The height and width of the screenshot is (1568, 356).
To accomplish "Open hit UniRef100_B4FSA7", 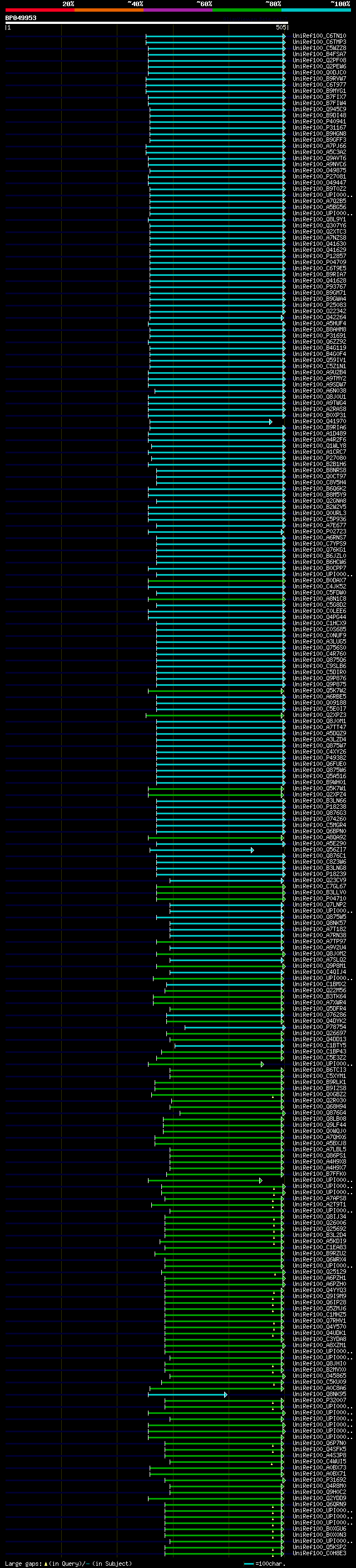I will point(319,54).
